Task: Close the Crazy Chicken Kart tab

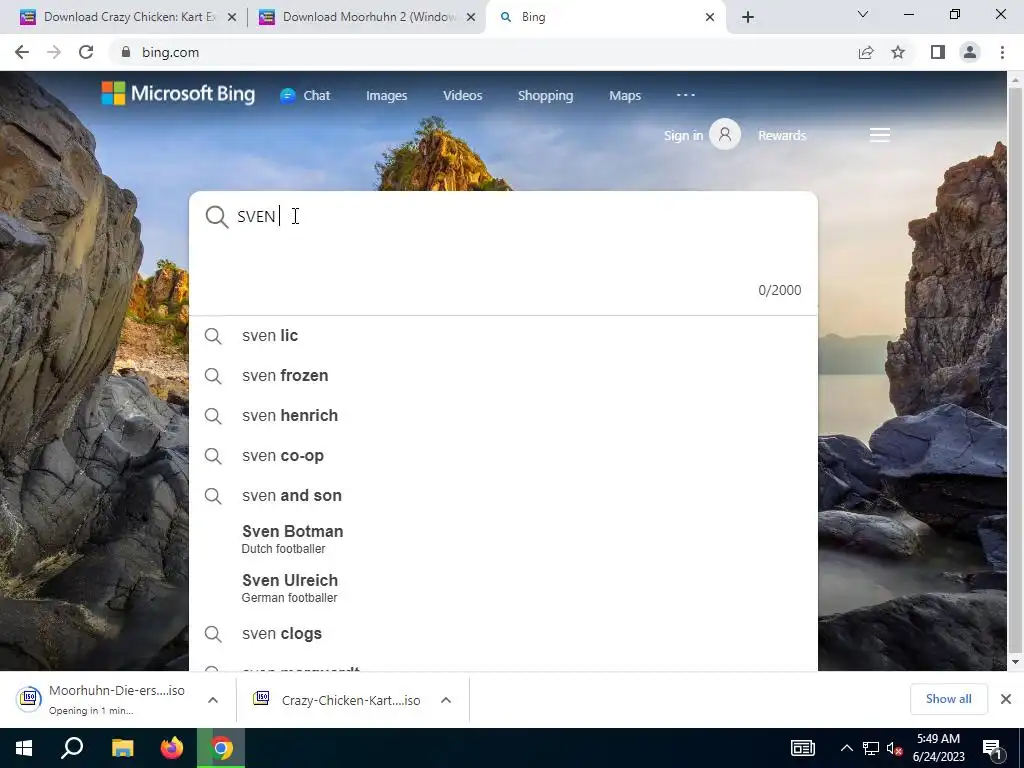Action: click(x=232, y=18)
